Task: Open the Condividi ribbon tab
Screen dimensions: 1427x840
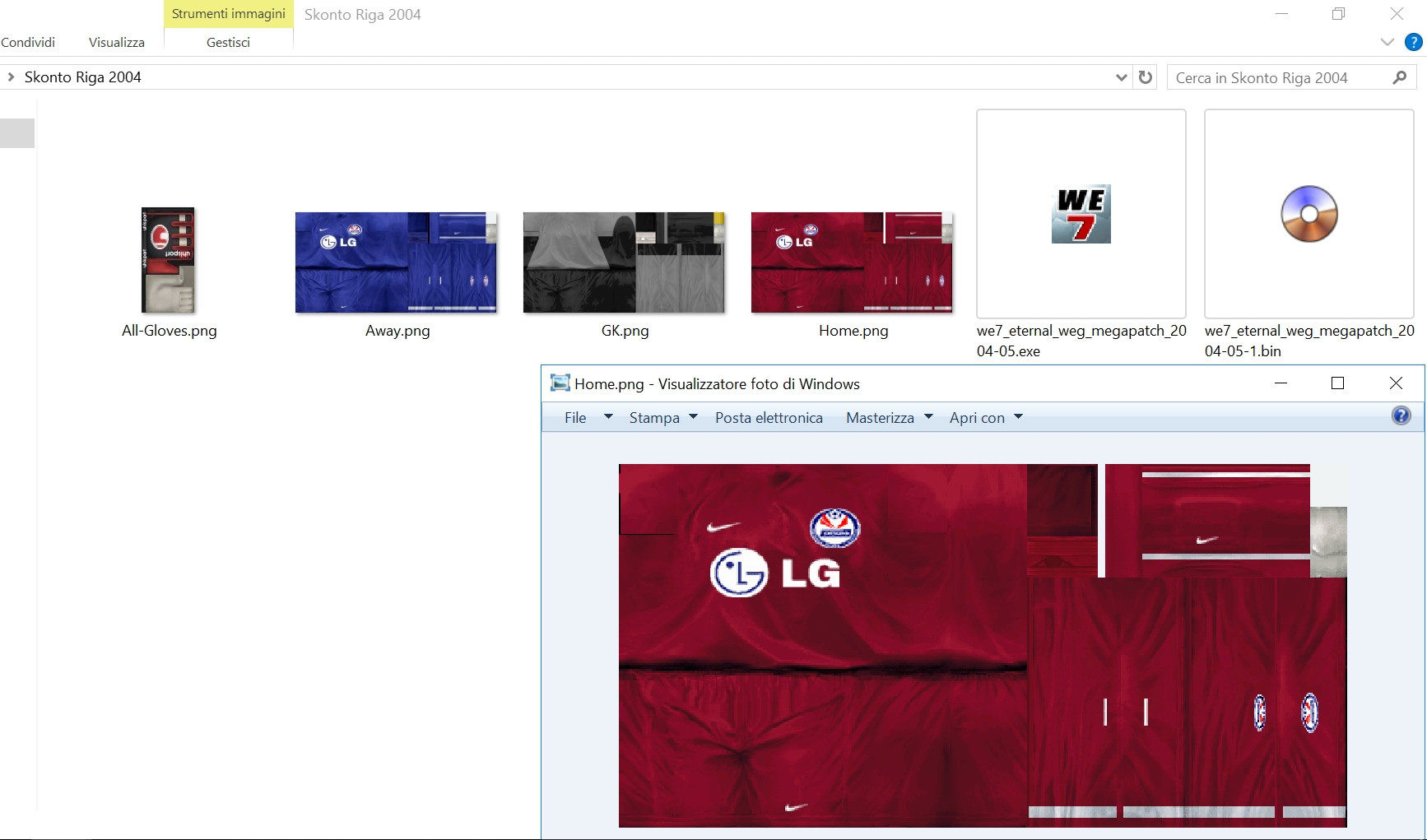Action: [28, 42]
